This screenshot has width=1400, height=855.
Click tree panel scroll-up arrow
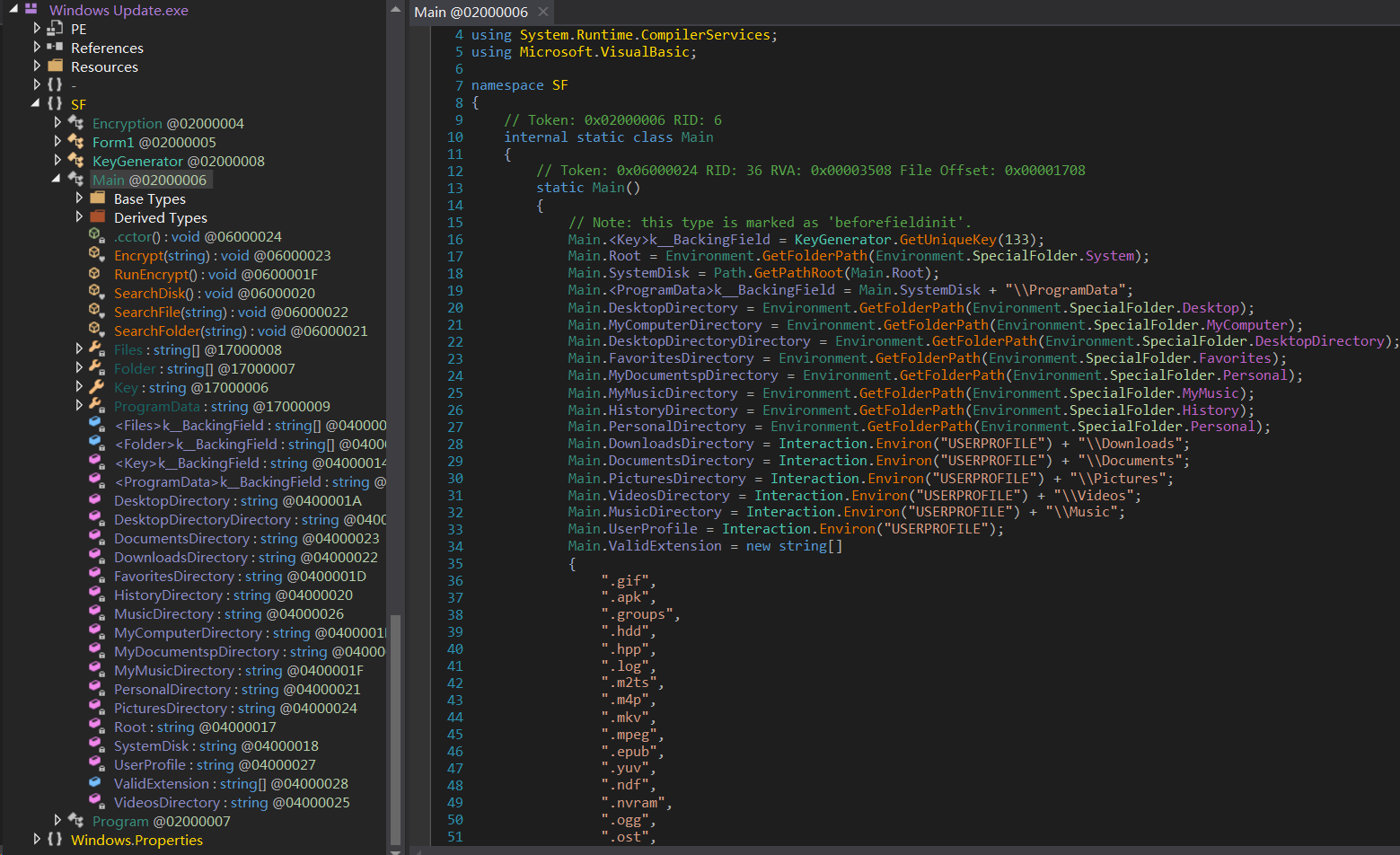[396, 8]
